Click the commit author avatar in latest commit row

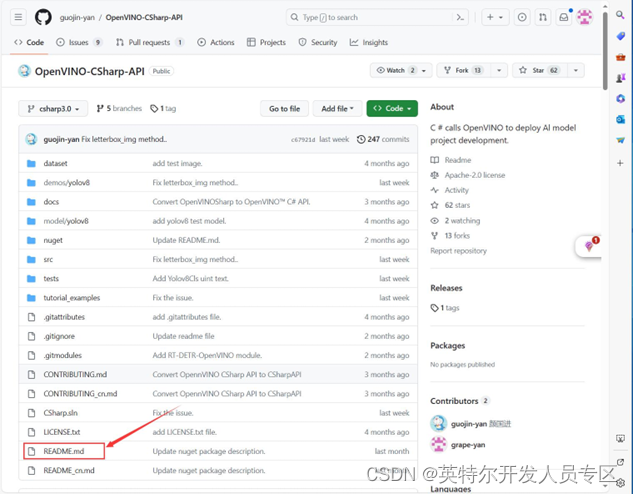point(31,139)
